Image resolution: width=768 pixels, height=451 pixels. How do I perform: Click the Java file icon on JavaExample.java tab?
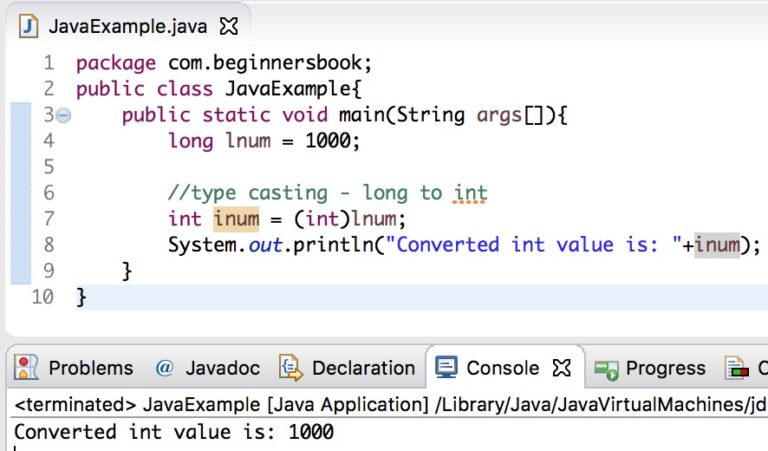[x=28, y=26]
